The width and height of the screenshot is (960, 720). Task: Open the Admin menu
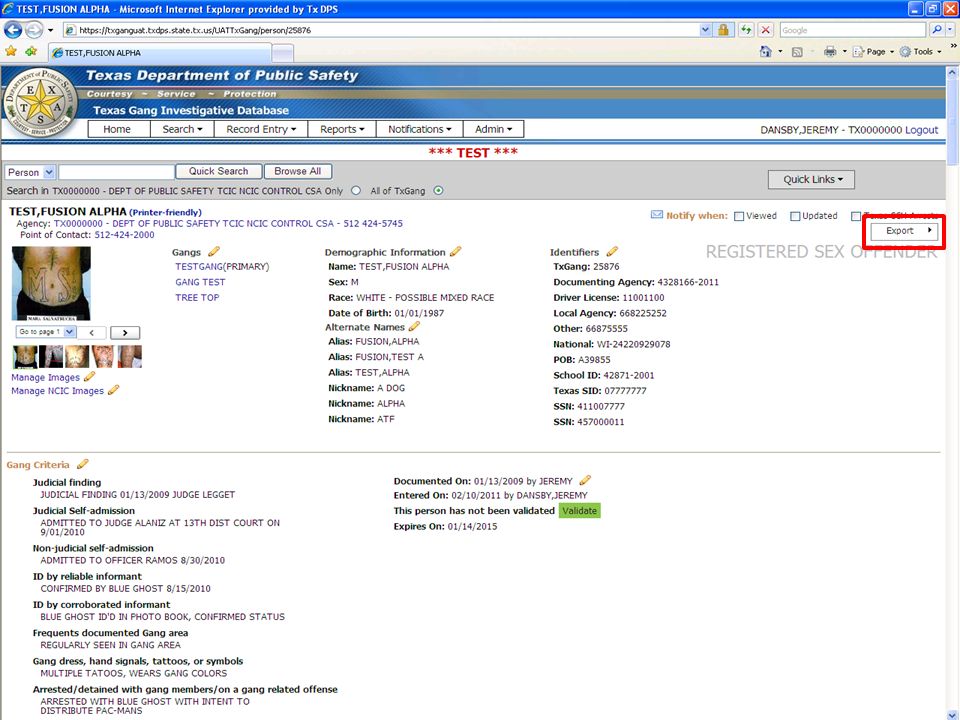point(493,129)
